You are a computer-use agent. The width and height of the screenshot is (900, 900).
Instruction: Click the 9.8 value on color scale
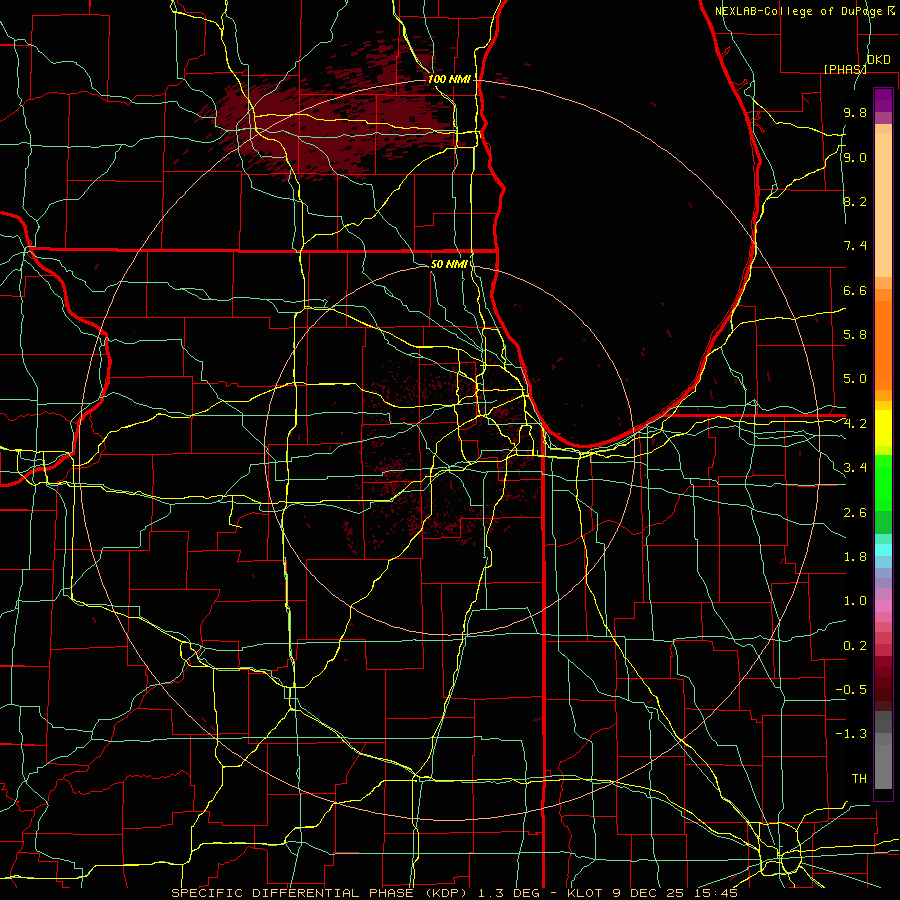point(855,112)
